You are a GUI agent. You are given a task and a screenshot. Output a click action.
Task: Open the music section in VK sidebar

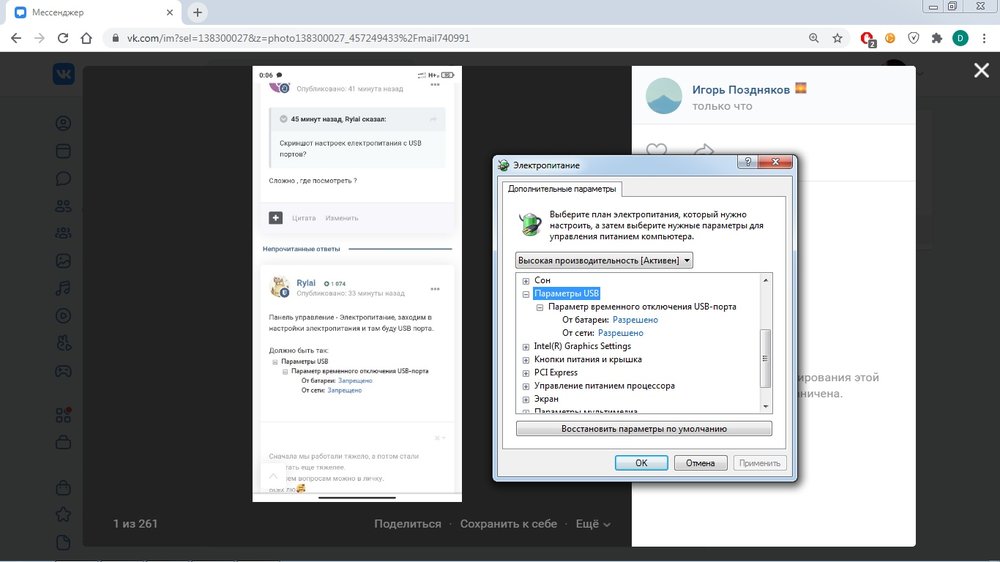63,288
